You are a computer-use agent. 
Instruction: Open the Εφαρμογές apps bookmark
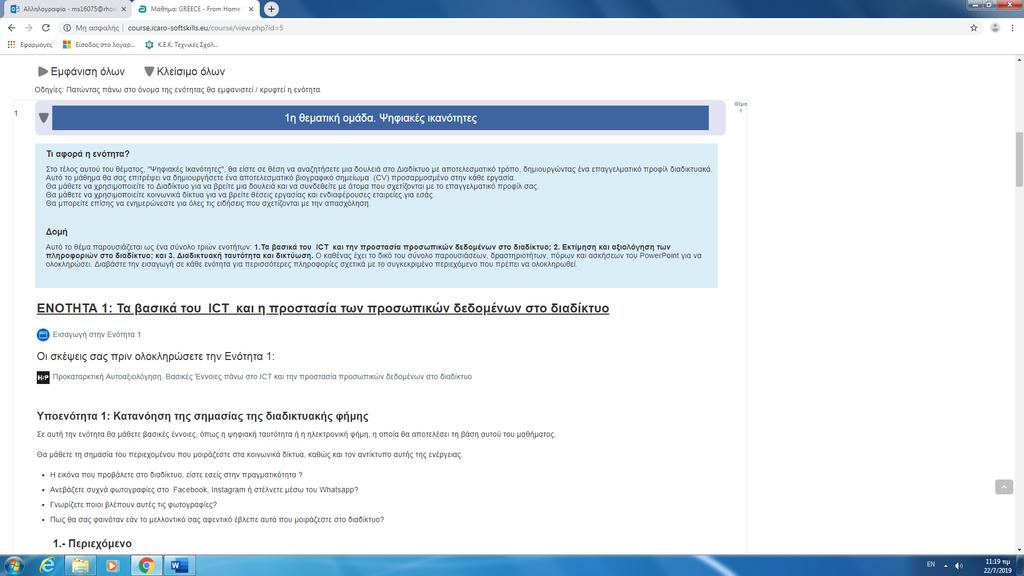pyautogui.click(x=30, y=44)
